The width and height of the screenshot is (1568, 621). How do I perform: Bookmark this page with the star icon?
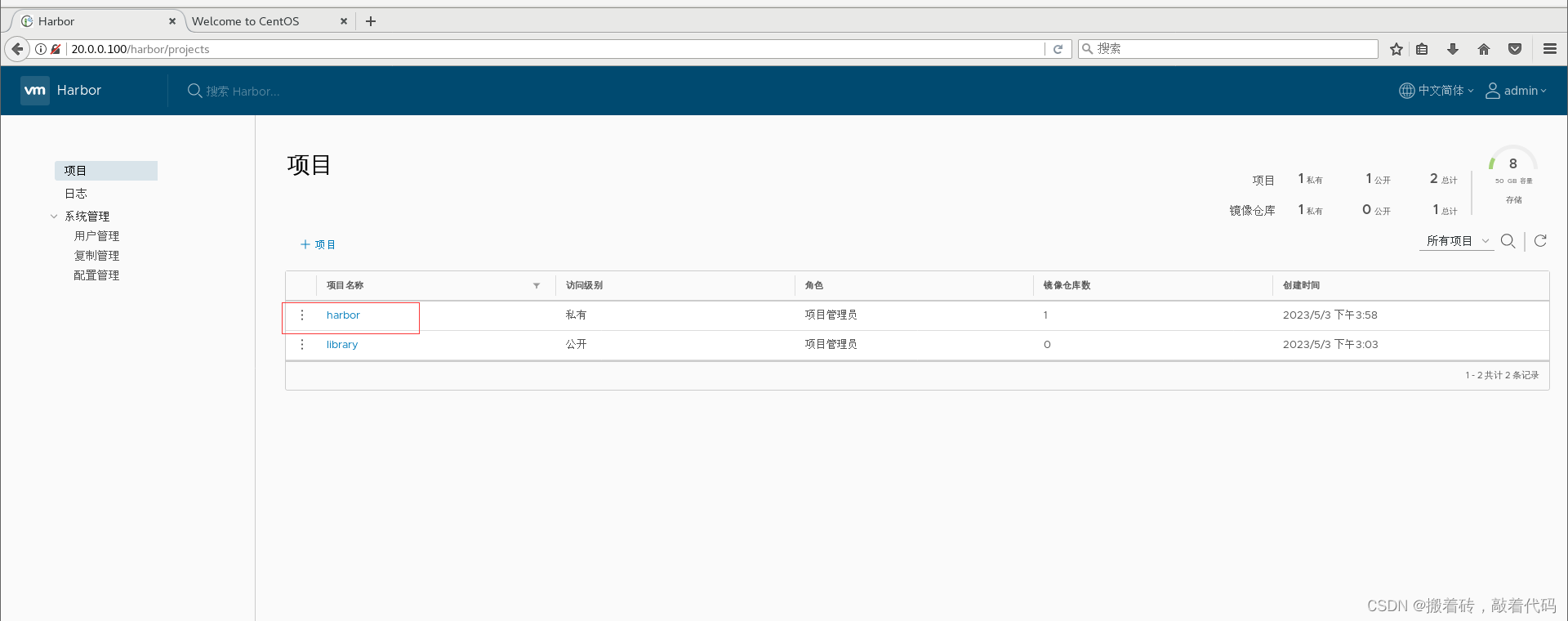1396,49
